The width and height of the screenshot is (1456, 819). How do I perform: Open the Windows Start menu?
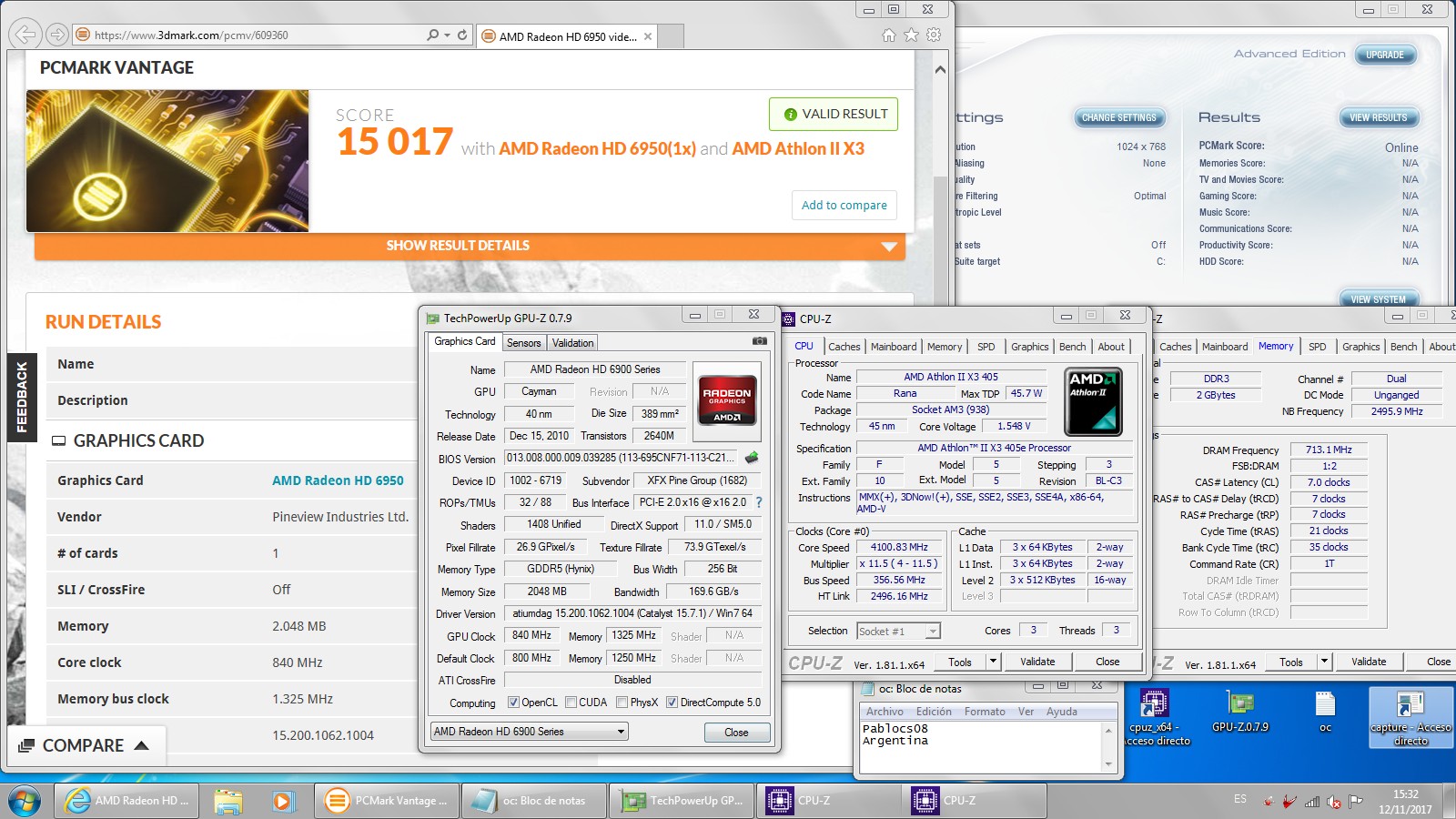pos(25,801)
